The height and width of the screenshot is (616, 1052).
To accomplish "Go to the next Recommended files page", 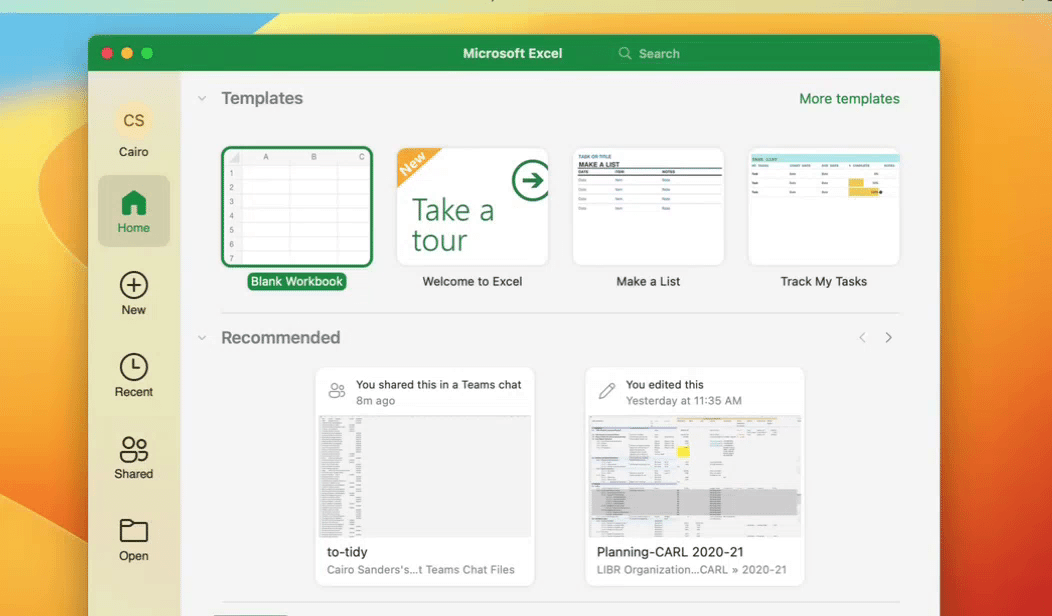I will pos(888,338).
